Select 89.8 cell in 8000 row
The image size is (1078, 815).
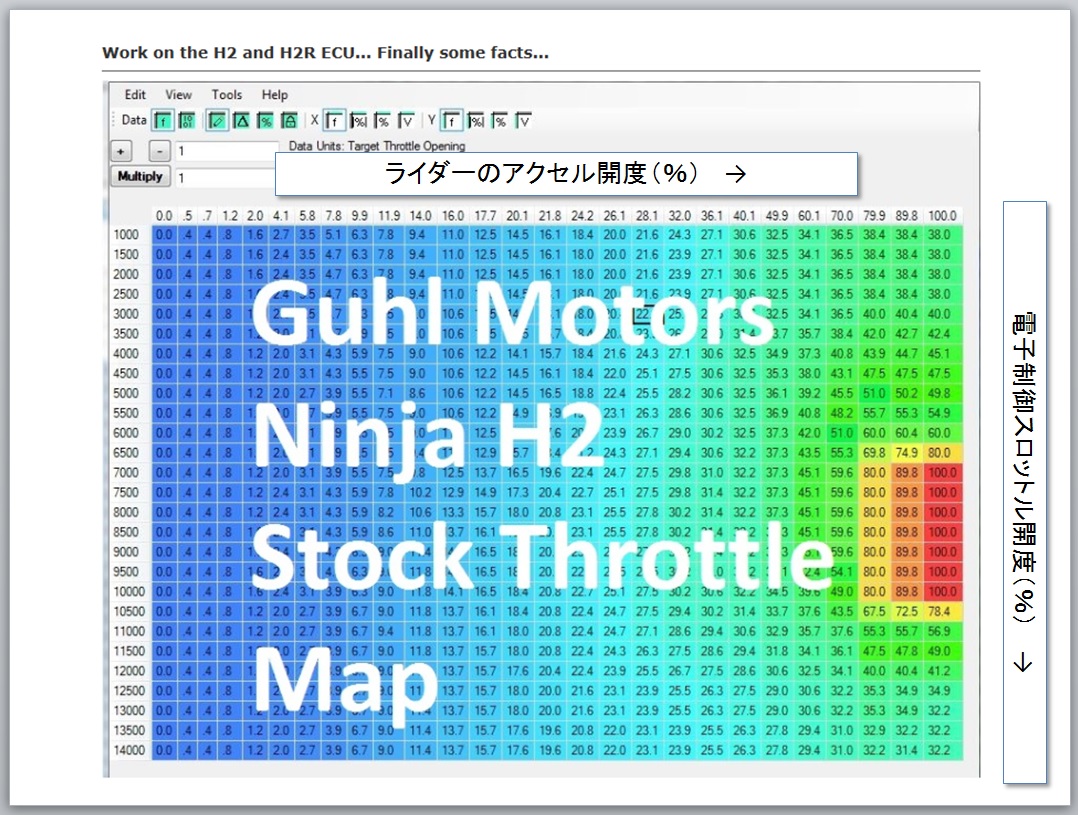point(906,512)
